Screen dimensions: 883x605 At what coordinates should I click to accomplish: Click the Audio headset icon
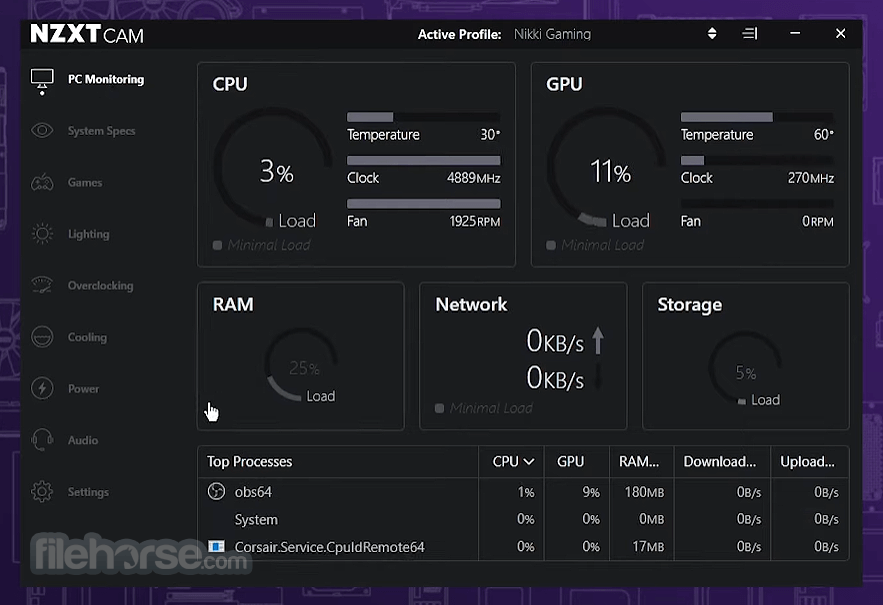[42, 440]
